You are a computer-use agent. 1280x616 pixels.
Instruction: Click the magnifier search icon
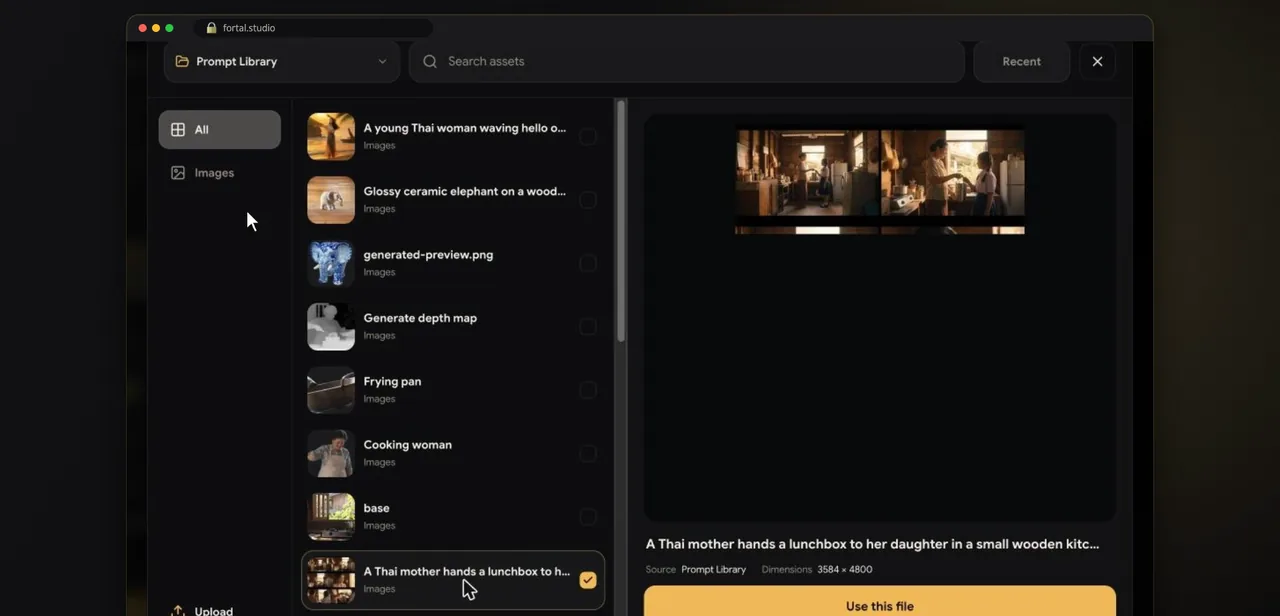[430, 61]
